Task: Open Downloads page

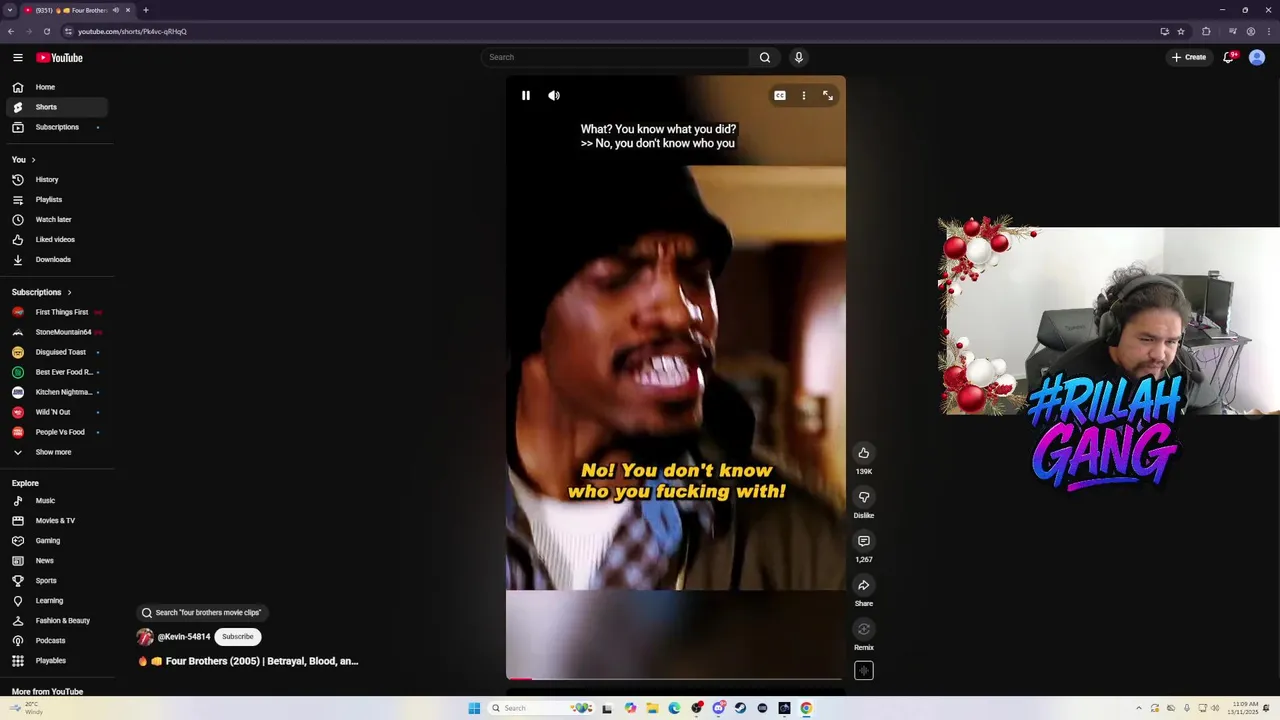Action: 56,260
